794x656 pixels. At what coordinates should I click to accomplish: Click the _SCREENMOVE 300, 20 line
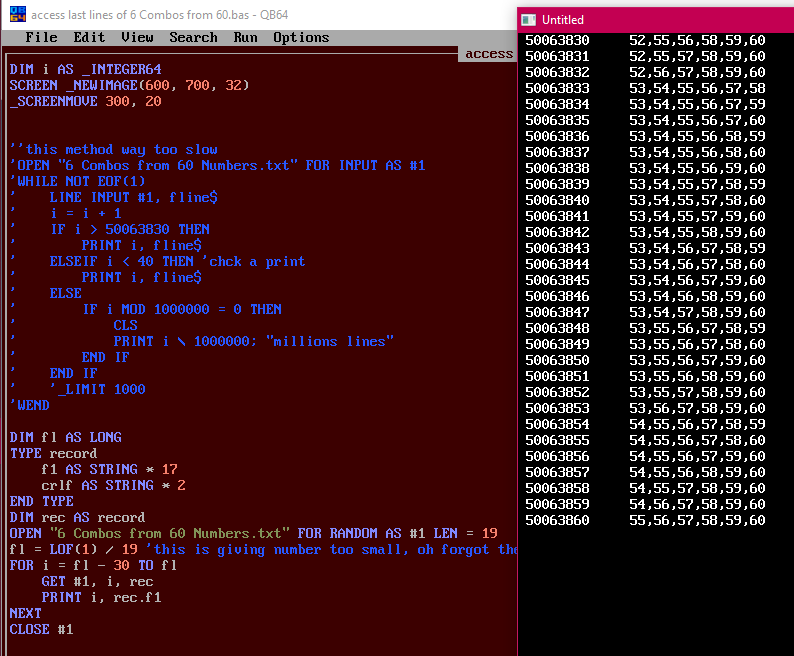(86, 101)
